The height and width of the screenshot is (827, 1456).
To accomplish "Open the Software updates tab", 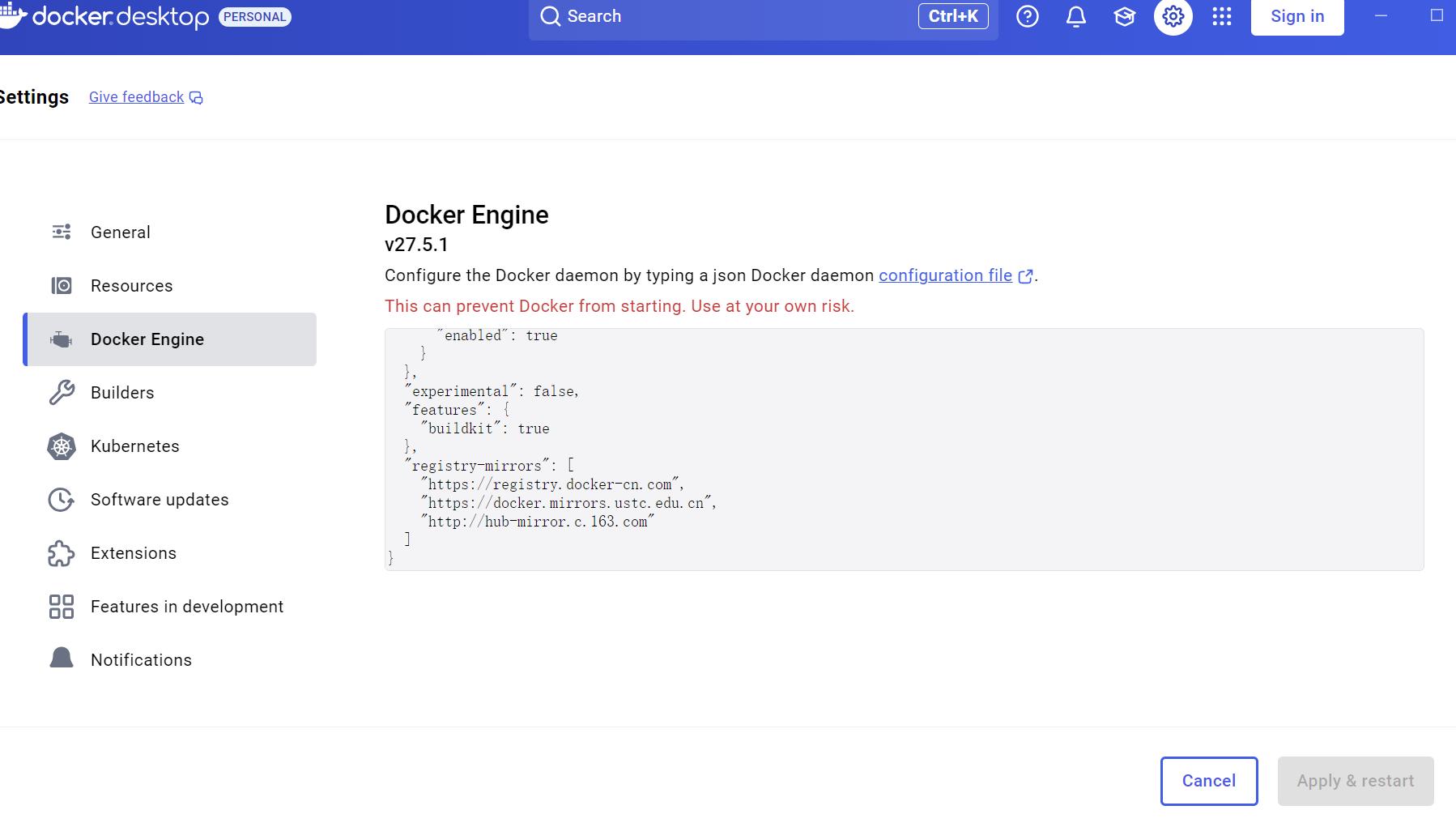I will (x=169, y=500).
